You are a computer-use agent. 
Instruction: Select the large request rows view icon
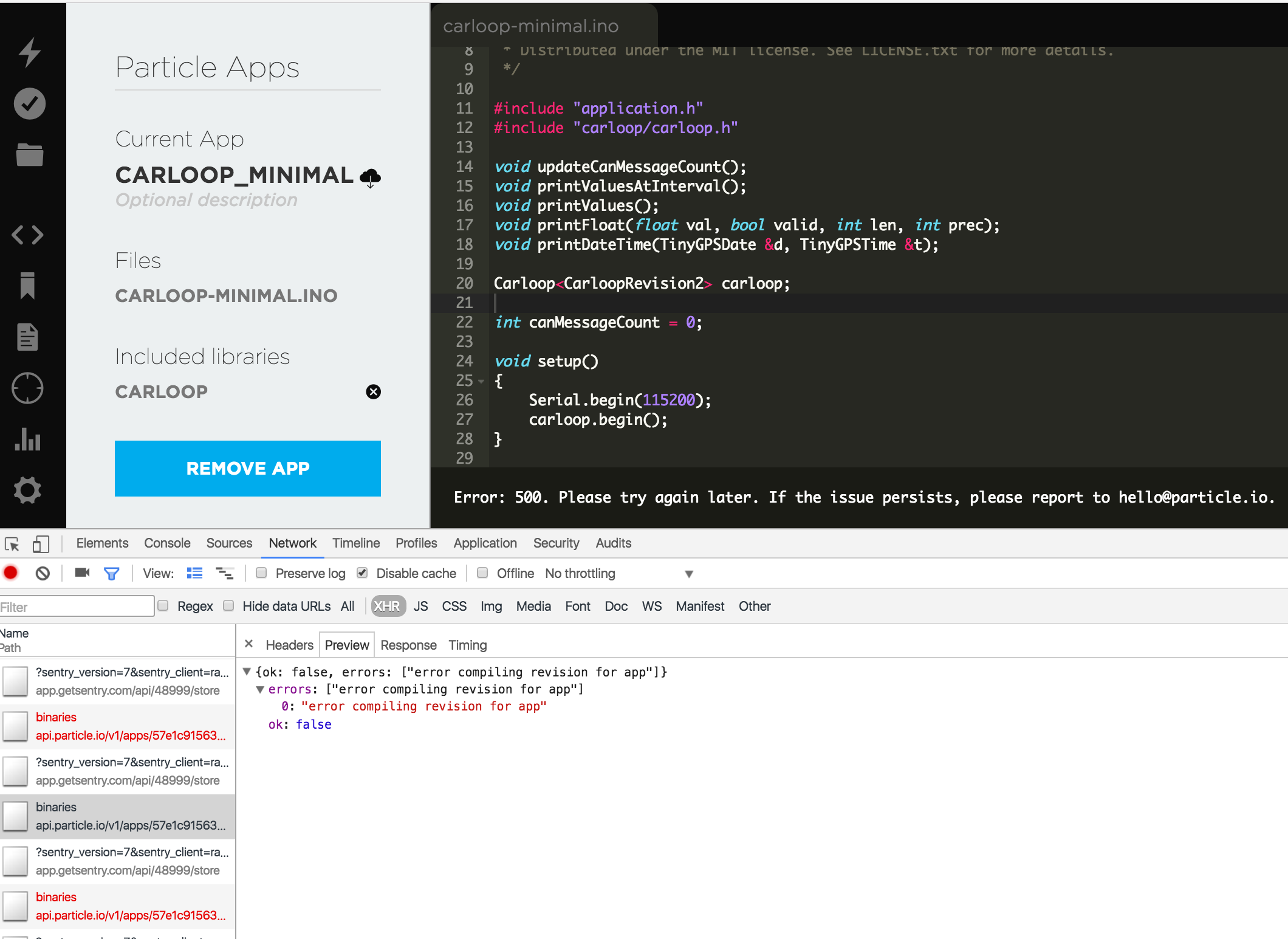pos(194,573)
